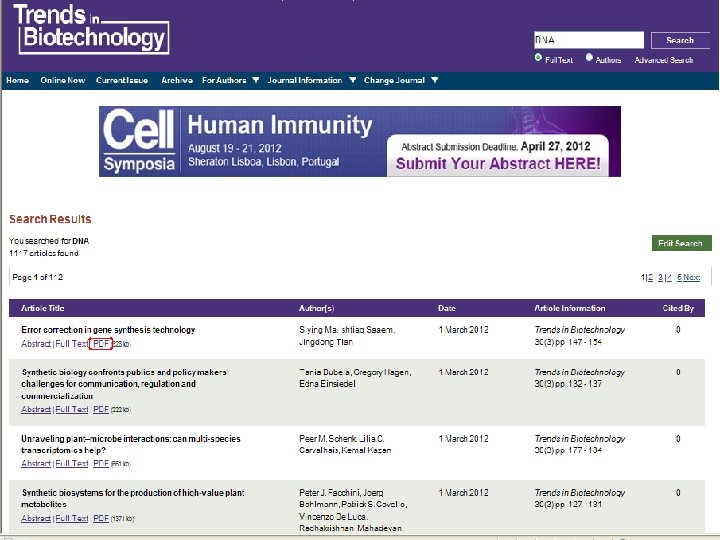Viewport: 720px width, 540px height.
Task: Click the Trends in Biotechnology logo
Action: [90, 29]
